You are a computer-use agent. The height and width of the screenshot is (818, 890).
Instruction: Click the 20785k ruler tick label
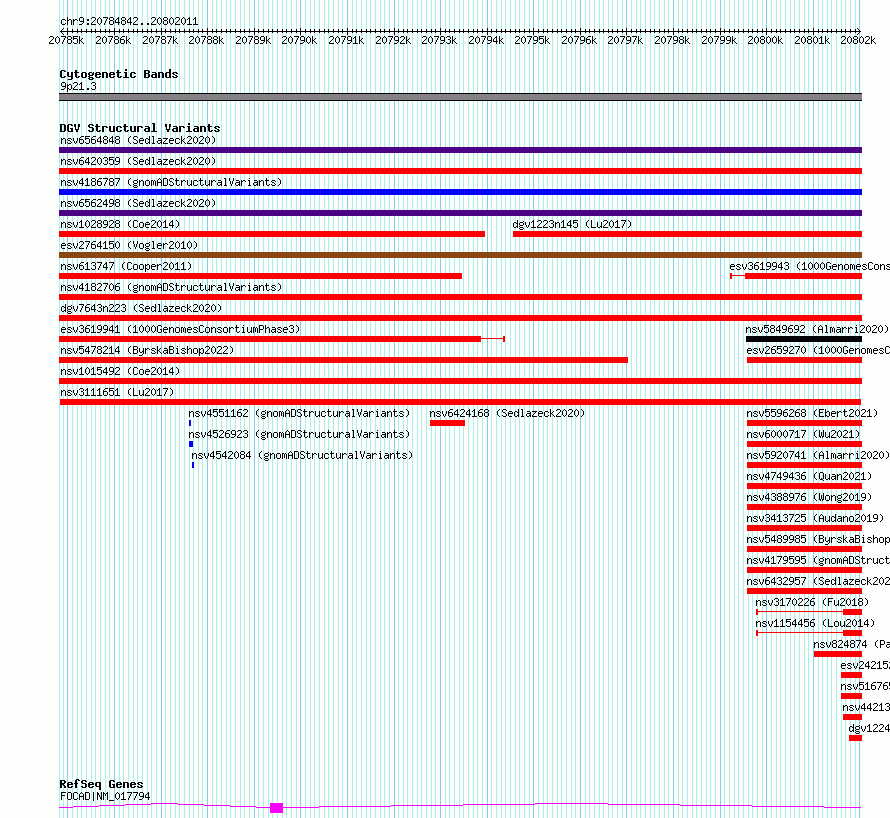coord(66,40)
